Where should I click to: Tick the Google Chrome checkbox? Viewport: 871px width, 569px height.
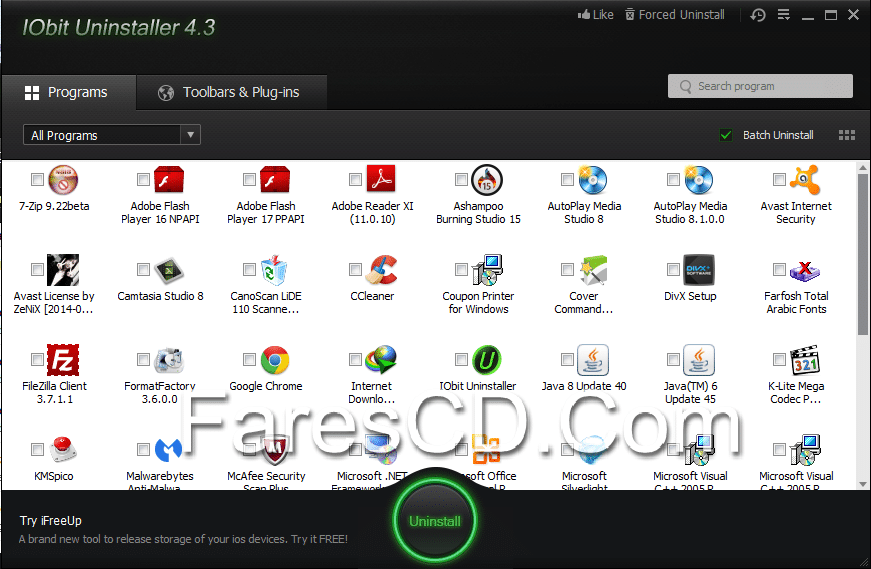coord(249,360)
